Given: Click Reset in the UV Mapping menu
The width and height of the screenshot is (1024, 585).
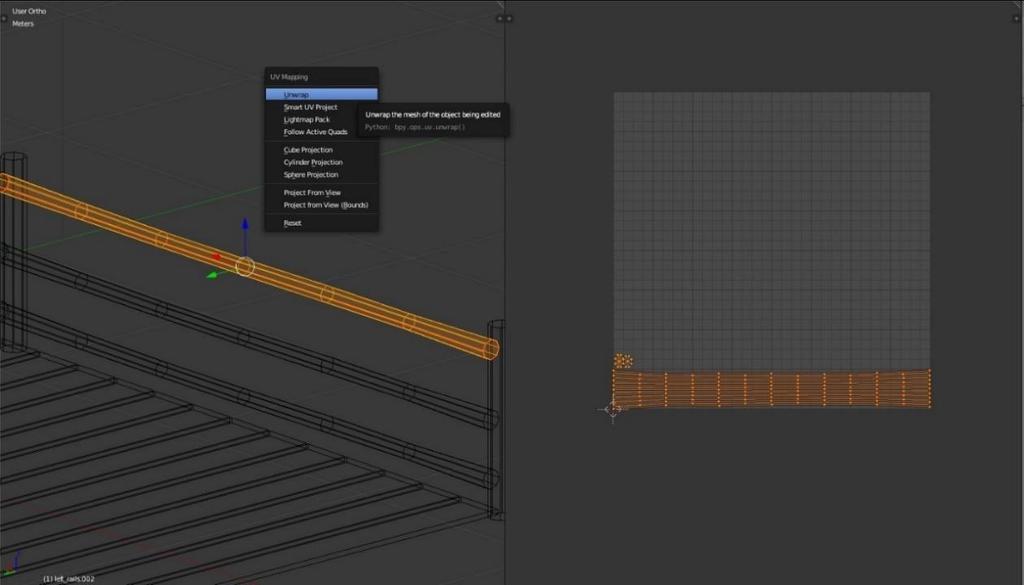Looking at the screenshot, I should click(x=321, y=223).
